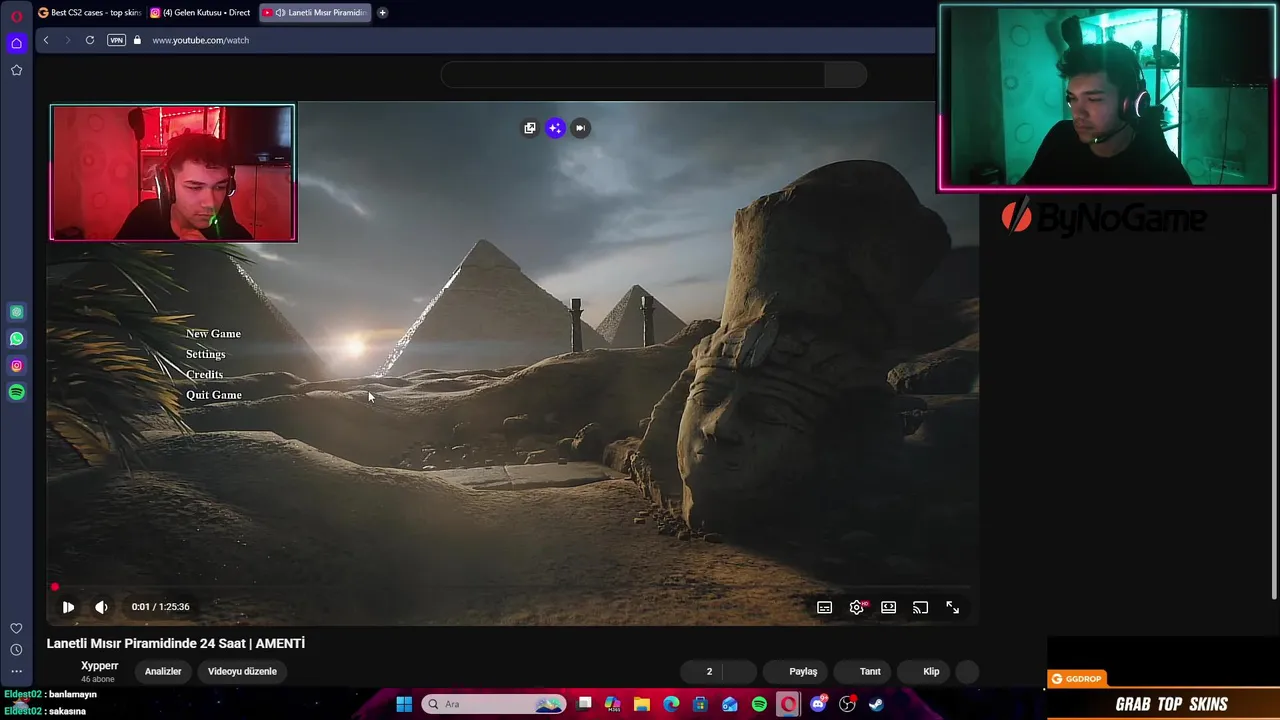Open Steam from the taskbar

(876, 704)
